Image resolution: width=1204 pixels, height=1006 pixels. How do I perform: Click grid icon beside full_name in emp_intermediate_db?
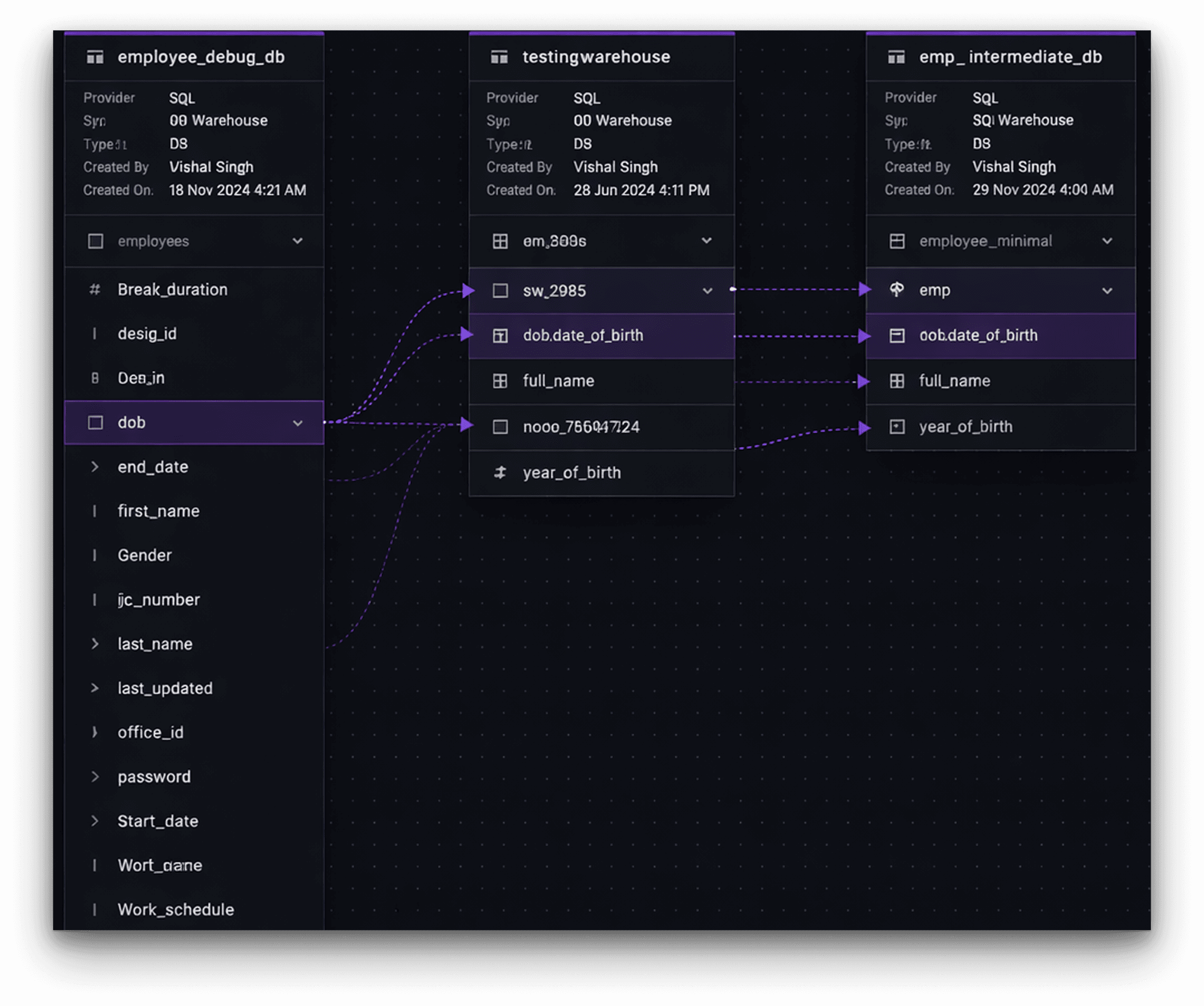coord(897,381)
